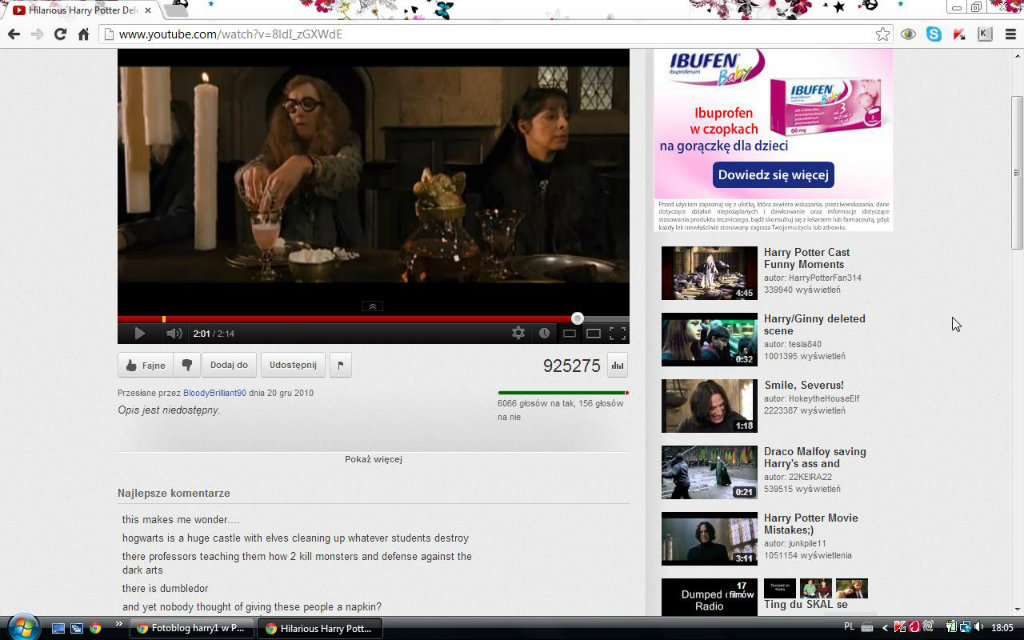This screenshot has height=640, width=1024.
Task: Click the video progress scrubber handle
Action: pos(577,318)
